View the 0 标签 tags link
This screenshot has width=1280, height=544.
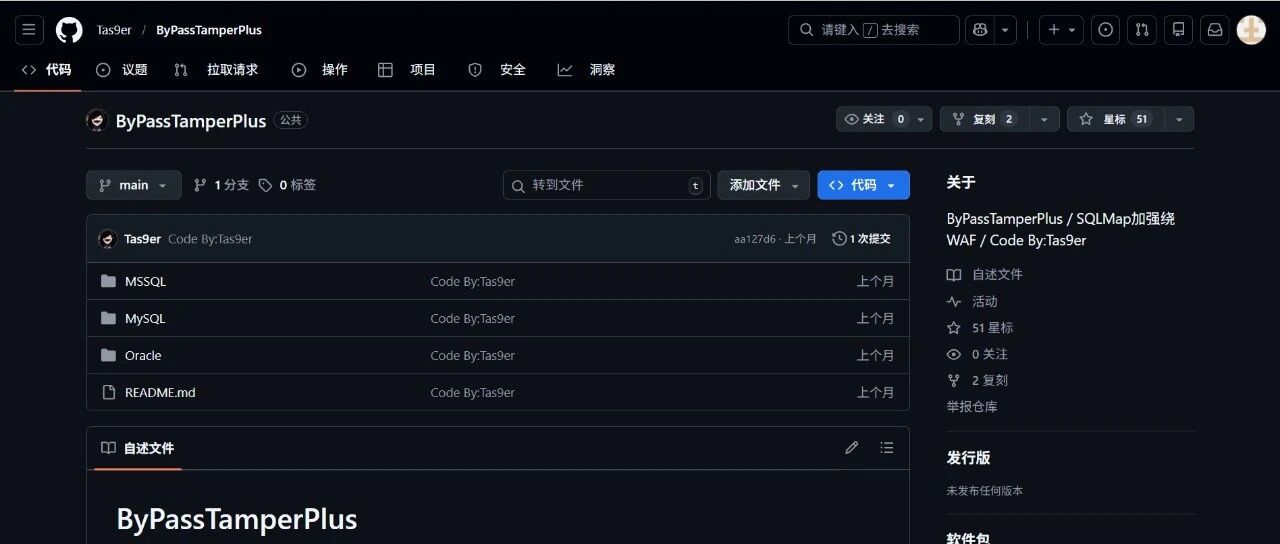pos(287,185)
